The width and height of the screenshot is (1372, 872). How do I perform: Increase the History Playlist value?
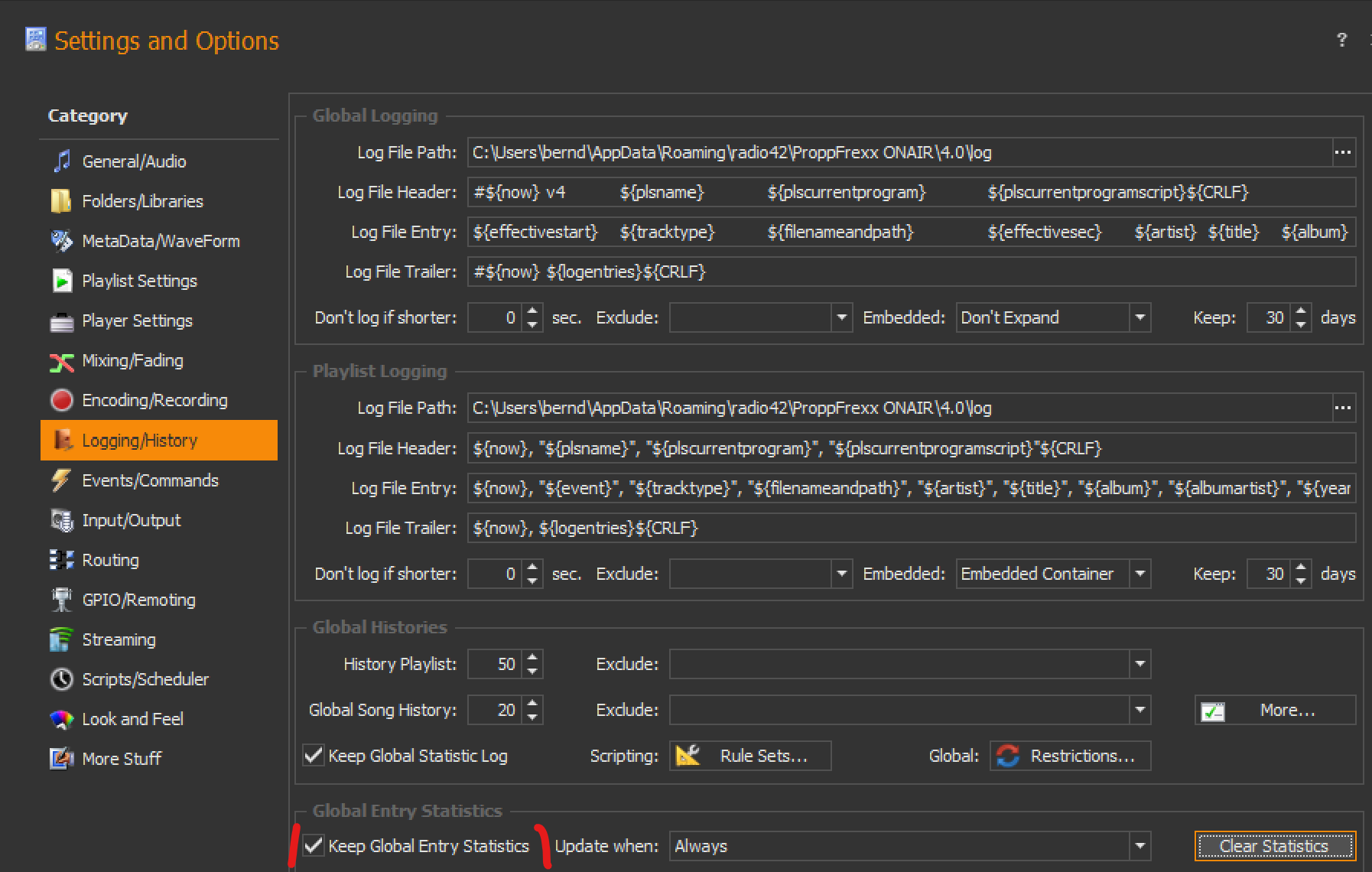pyautogui.click(x=533, y=657)
